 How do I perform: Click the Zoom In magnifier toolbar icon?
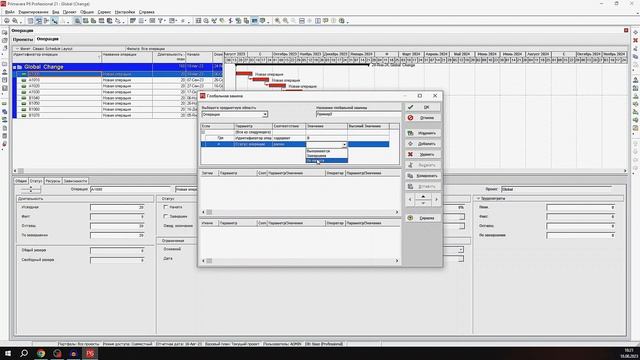tap(278, 21)
